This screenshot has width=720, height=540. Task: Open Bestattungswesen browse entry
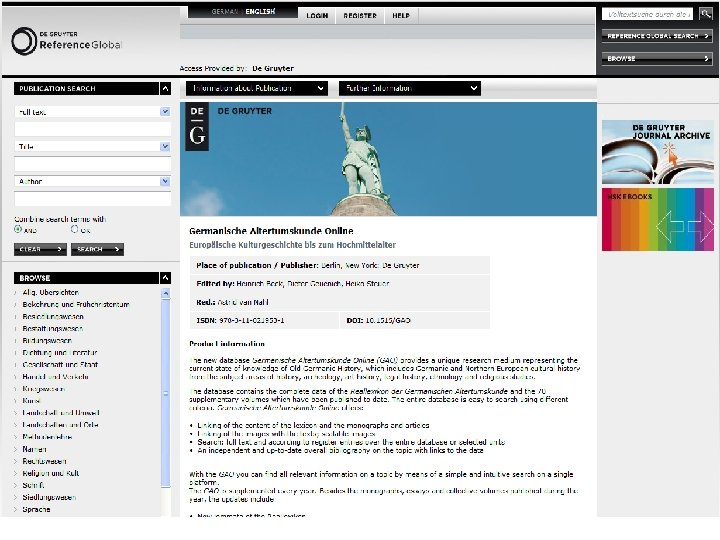[x=52, y=328]
